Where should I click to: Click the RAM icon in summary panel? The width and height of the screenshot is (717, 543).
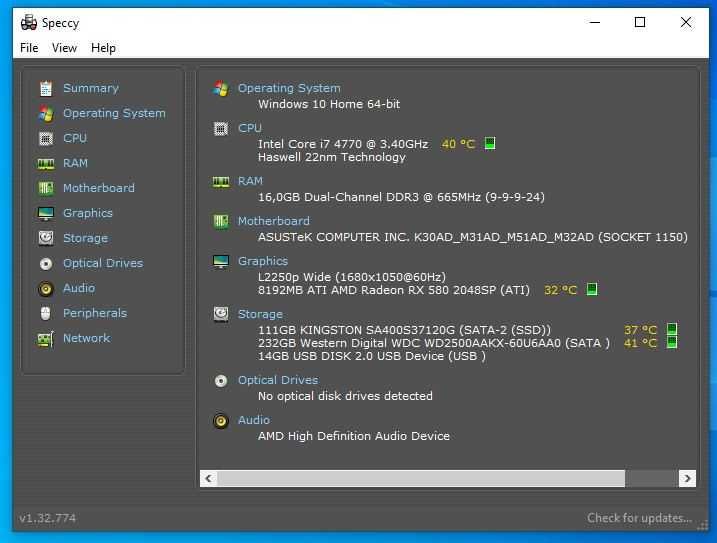tap(221, 182)
